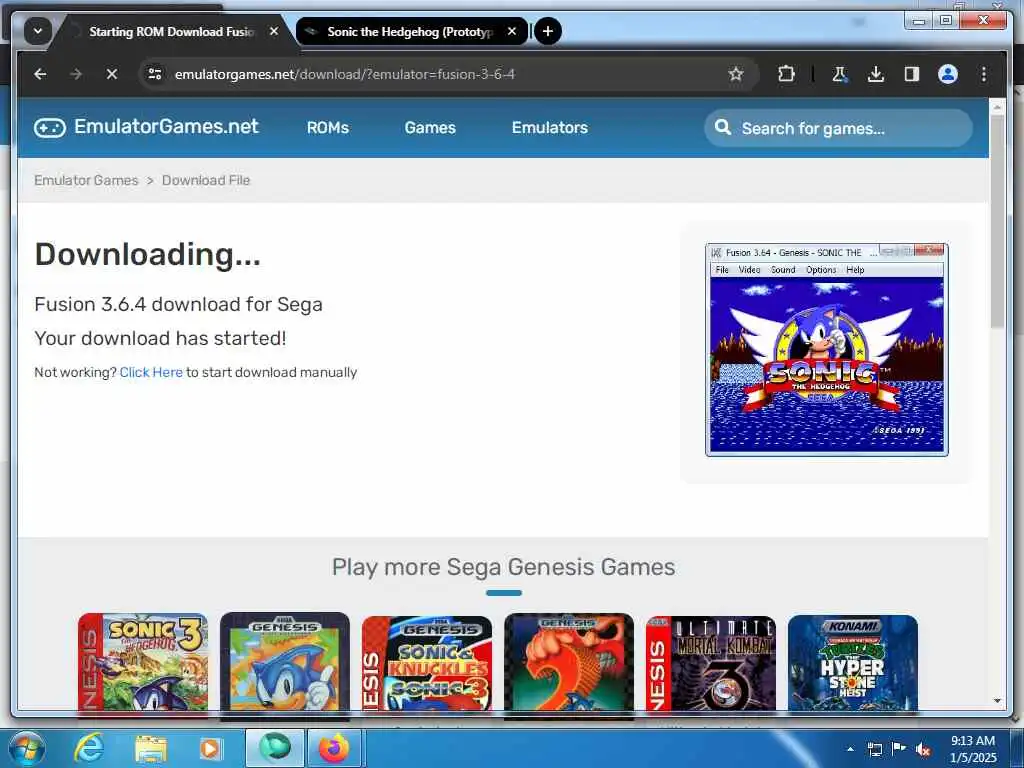This screenshot has width=1024, height=768.
Task: Follow the Emulator Games breadcrumb link
Action: tap(86, 180)
